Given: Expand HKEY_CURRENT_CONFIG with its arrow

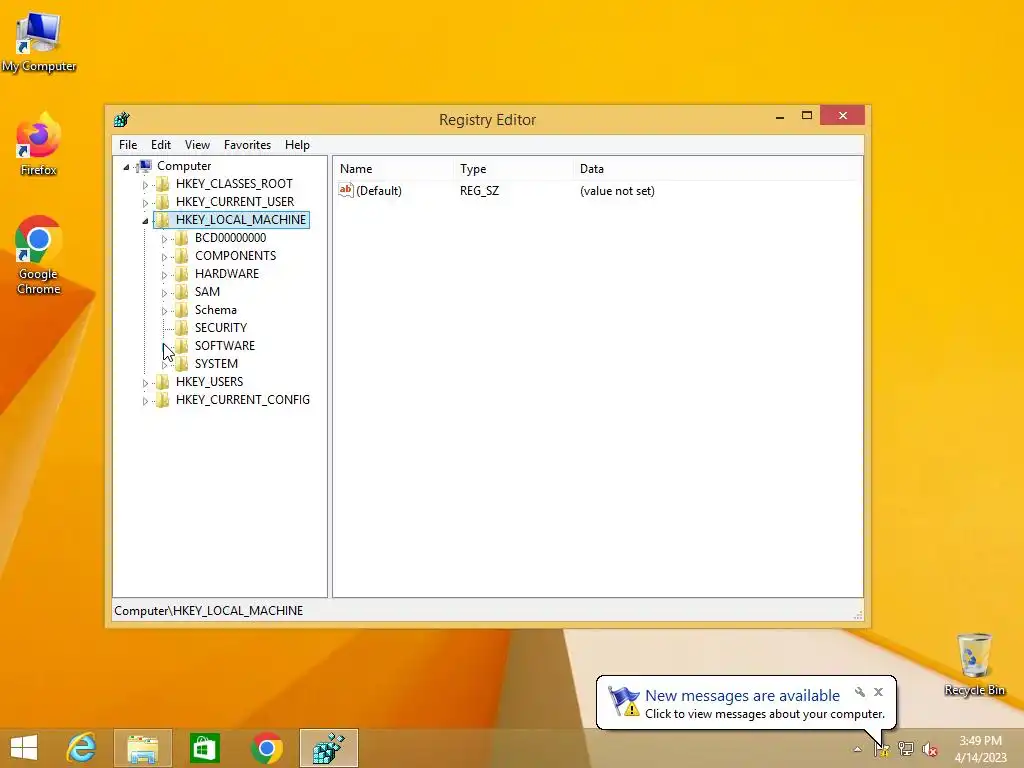Looking at the screenshot, I should click(x=145, y=401).
